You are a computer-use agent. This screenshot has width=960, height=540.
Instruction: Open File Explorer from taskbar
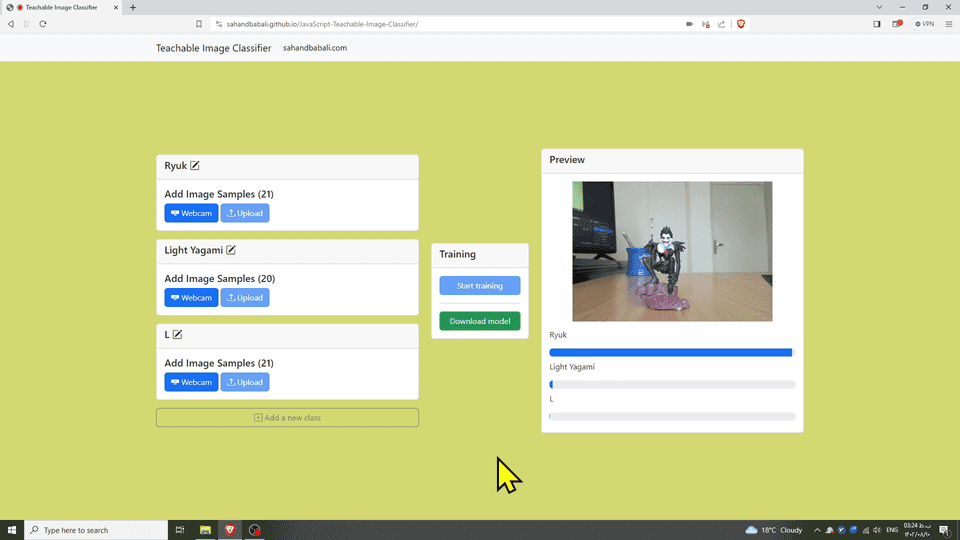[205, 530]
